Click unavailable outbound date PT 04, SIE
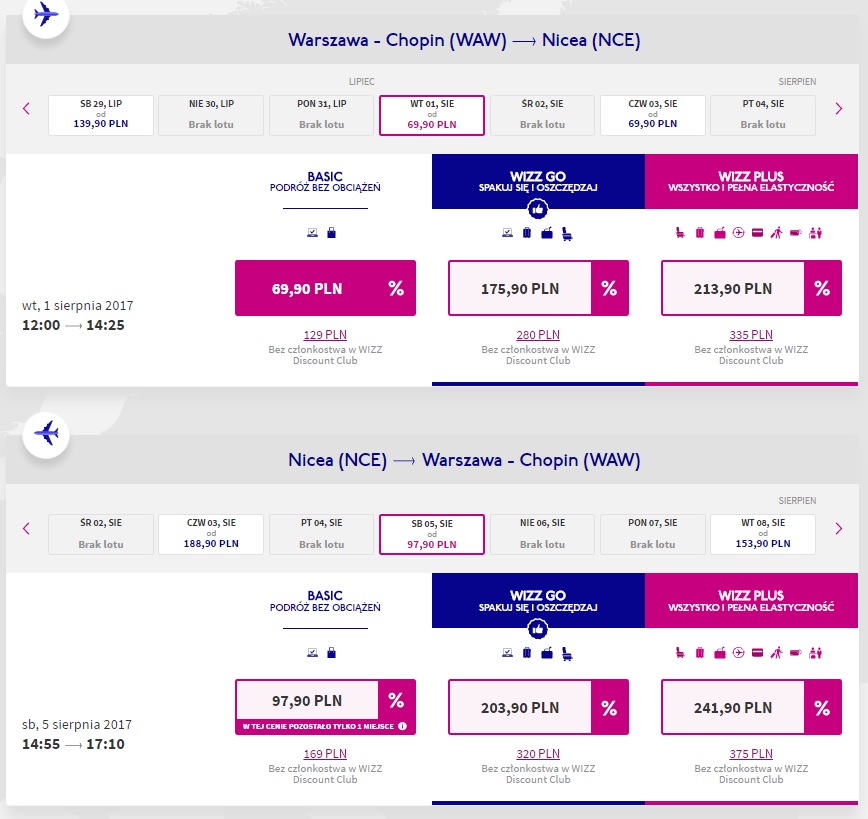The width and height of the screenshot is (868, 819). point(763,115)
